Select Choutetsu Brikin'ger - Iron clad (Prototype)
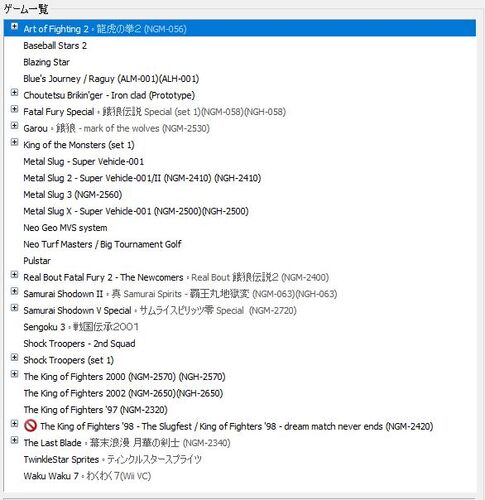The width and height of the screenshot is (485, 500). pyautogui.click(x=109, y=95)
